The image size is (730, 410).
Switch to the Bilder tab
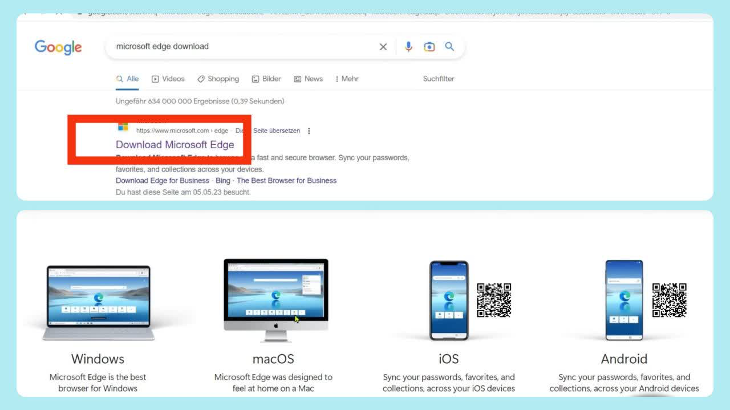pyautogui.click(x=266, y=79)
